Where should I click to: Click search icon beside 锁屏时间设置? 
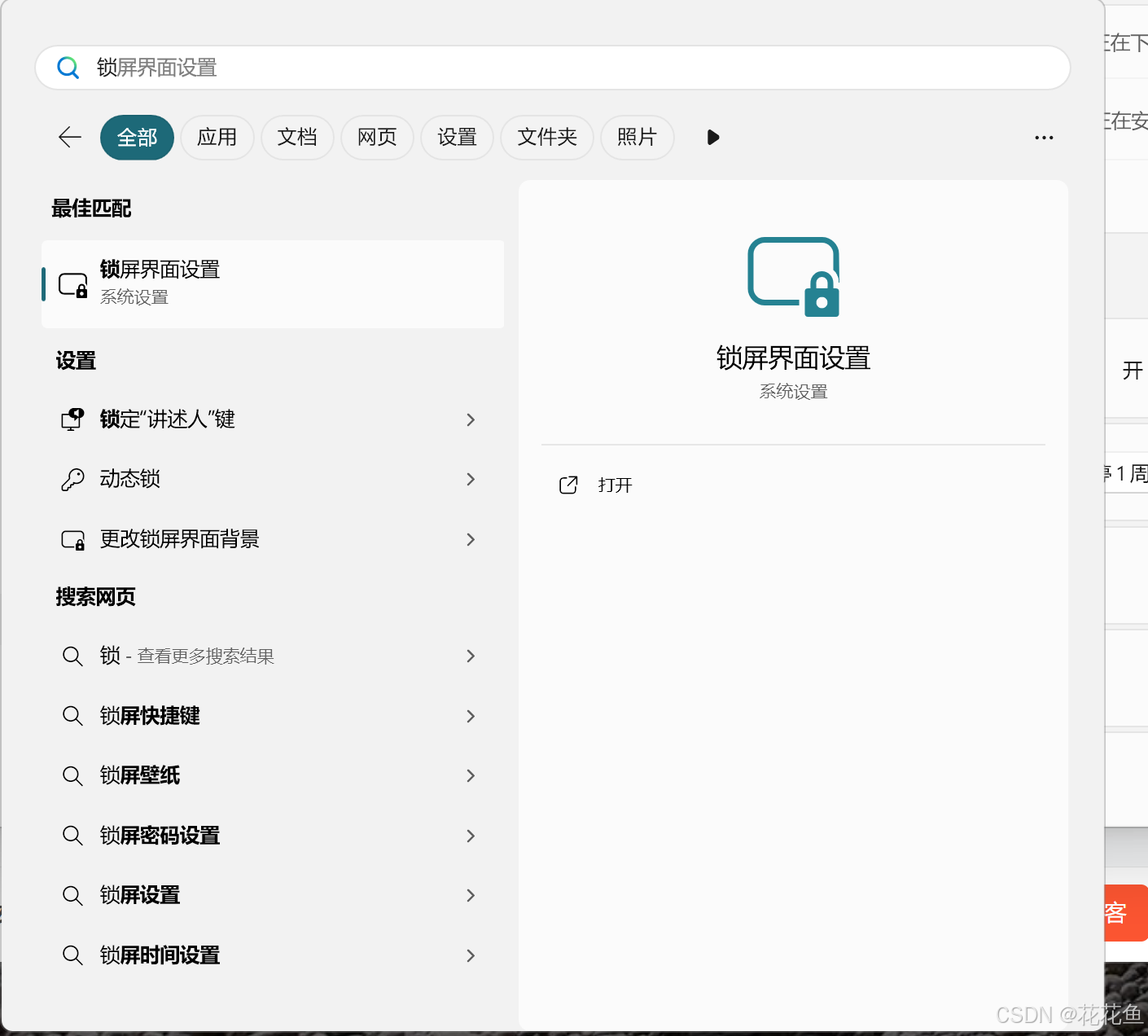click(72, 955)
